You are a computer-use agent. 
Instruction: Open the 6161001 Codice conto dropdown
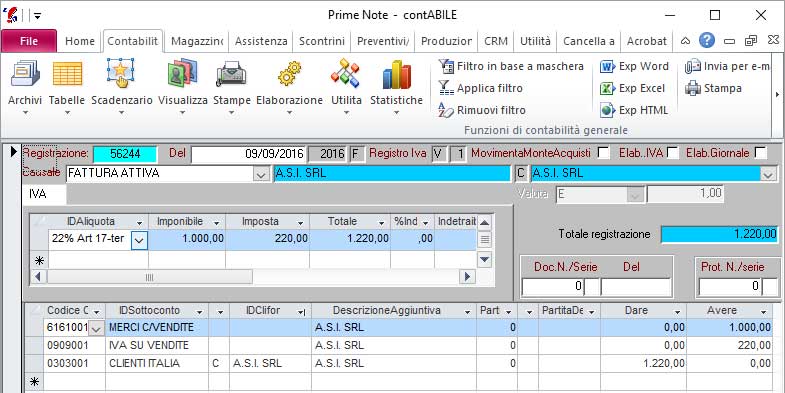(x=97, y=328)
